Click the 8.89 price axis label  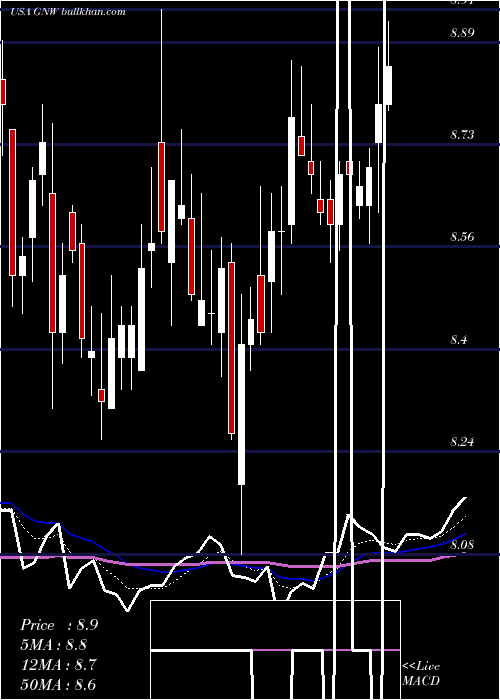pos(462,33)
